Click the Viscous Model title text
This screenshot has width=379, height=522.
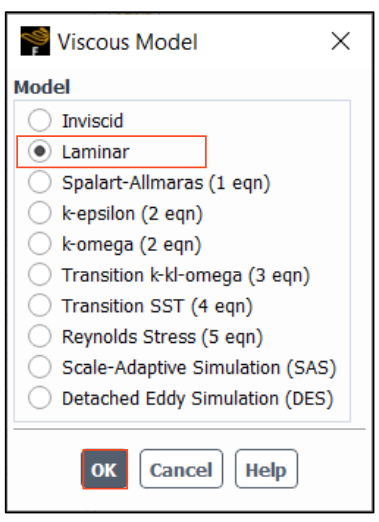pos(128,42)
